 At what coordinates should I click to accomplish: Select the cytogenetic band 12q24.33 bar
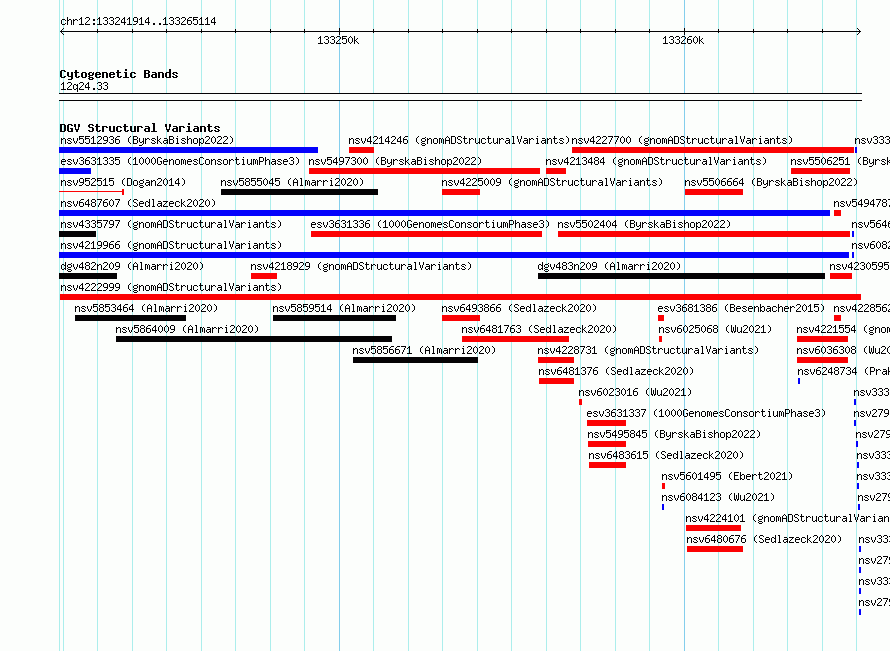click(460, 97)
